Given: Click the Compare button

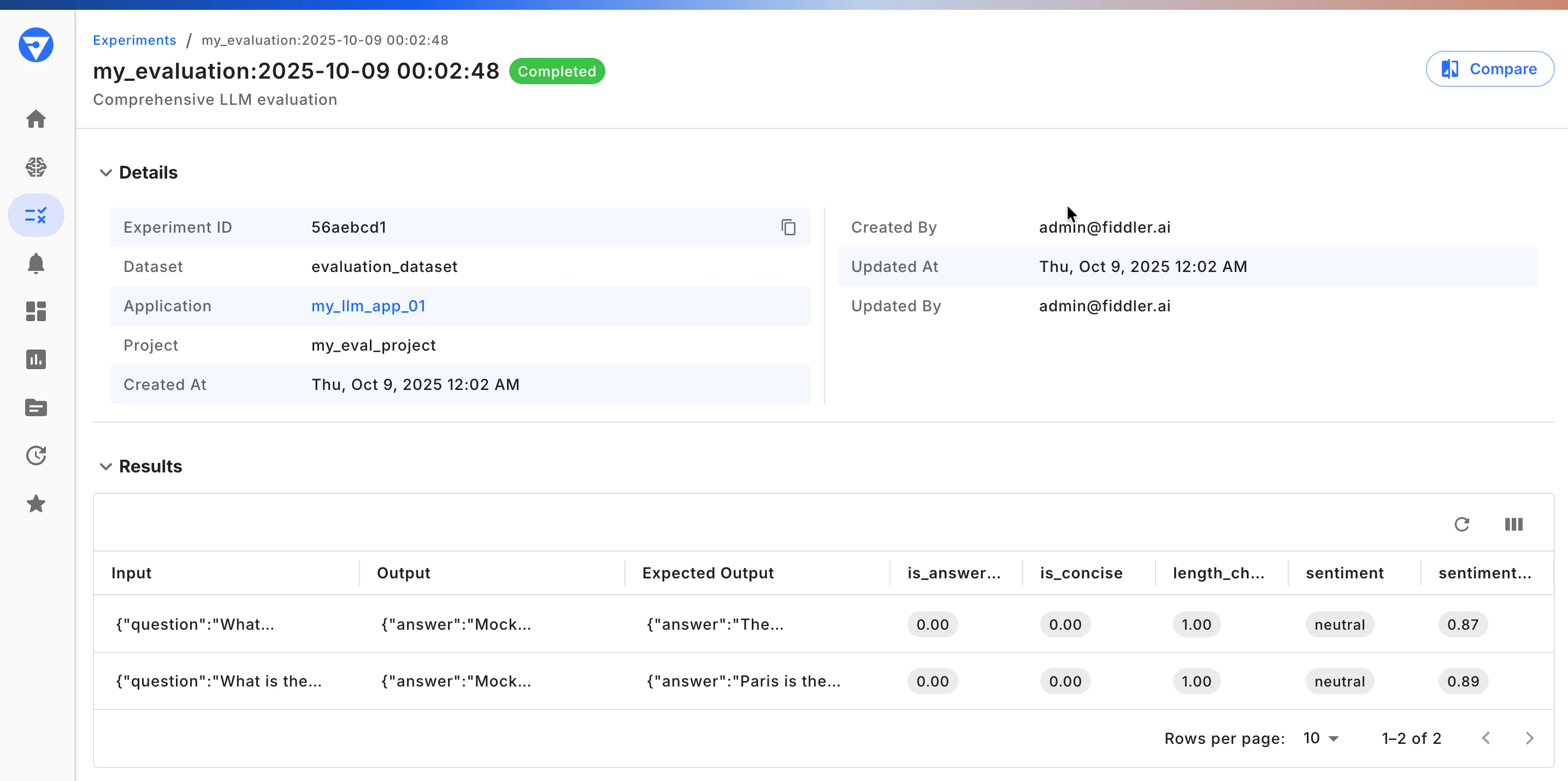Looking at the screenshot, I should [1489, 69].
